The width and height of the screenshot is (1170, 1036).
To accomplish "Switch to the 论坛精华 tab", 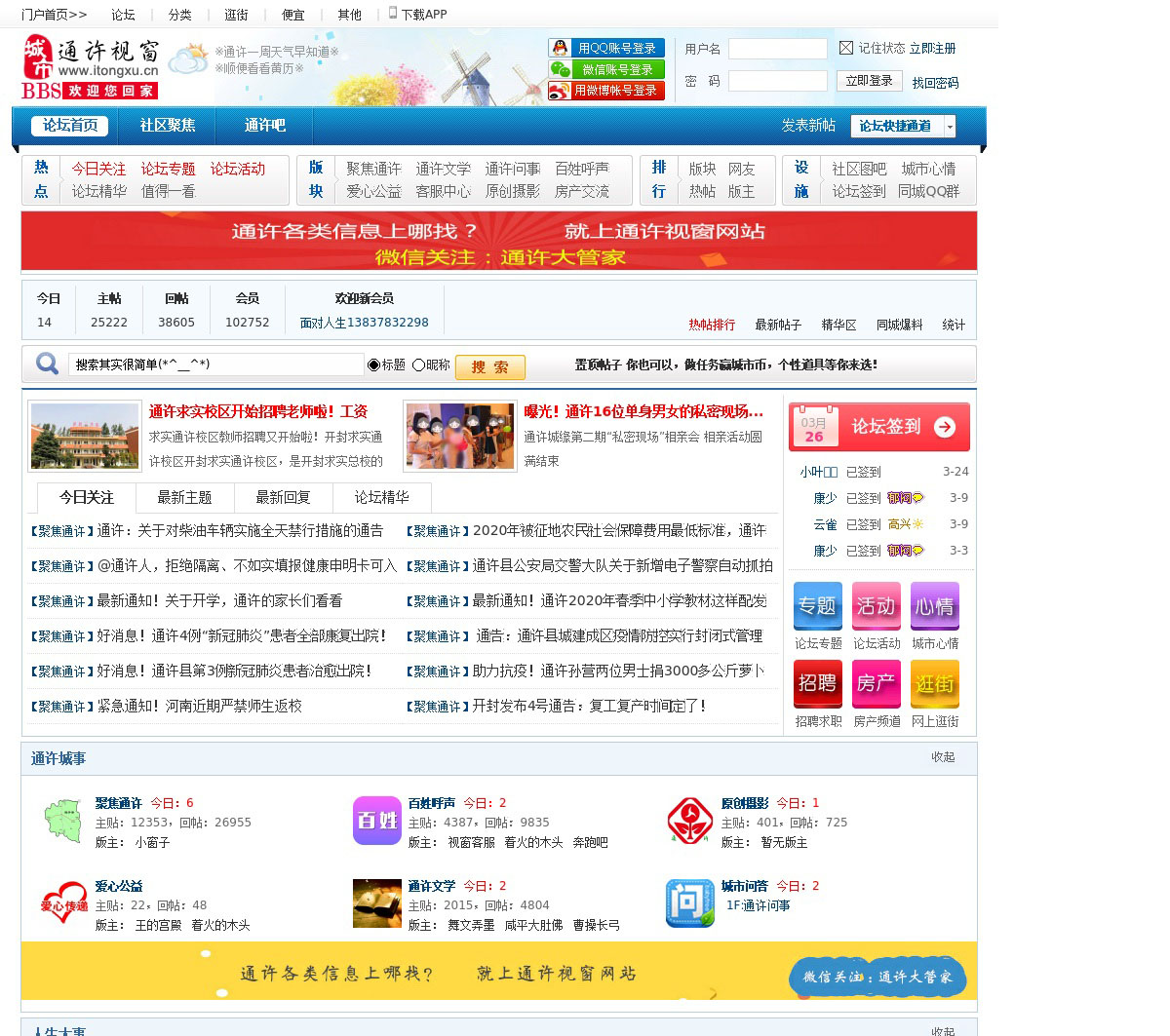I will (x=381, y=497).
